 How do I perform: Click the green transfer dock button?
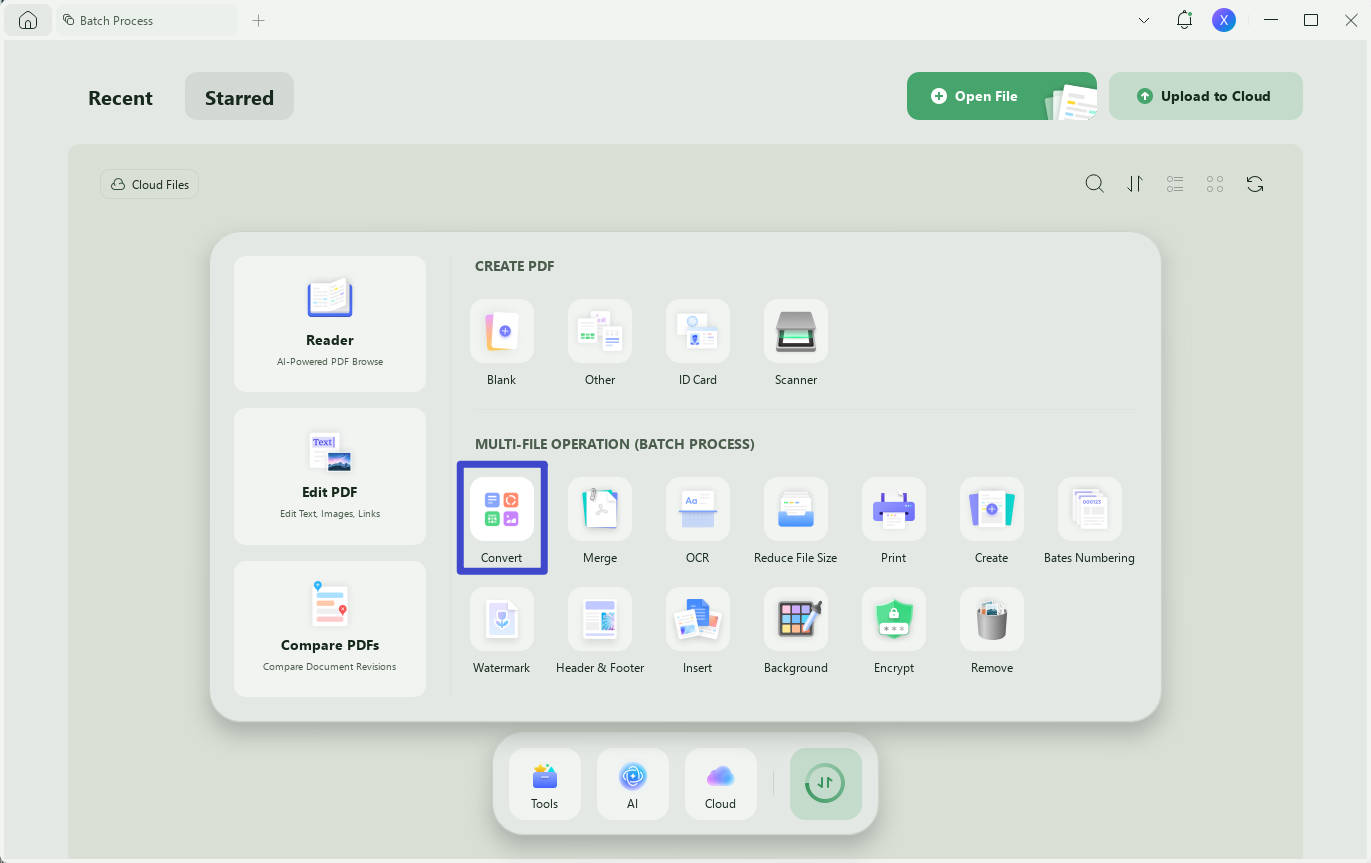click(x=826, y=784)
